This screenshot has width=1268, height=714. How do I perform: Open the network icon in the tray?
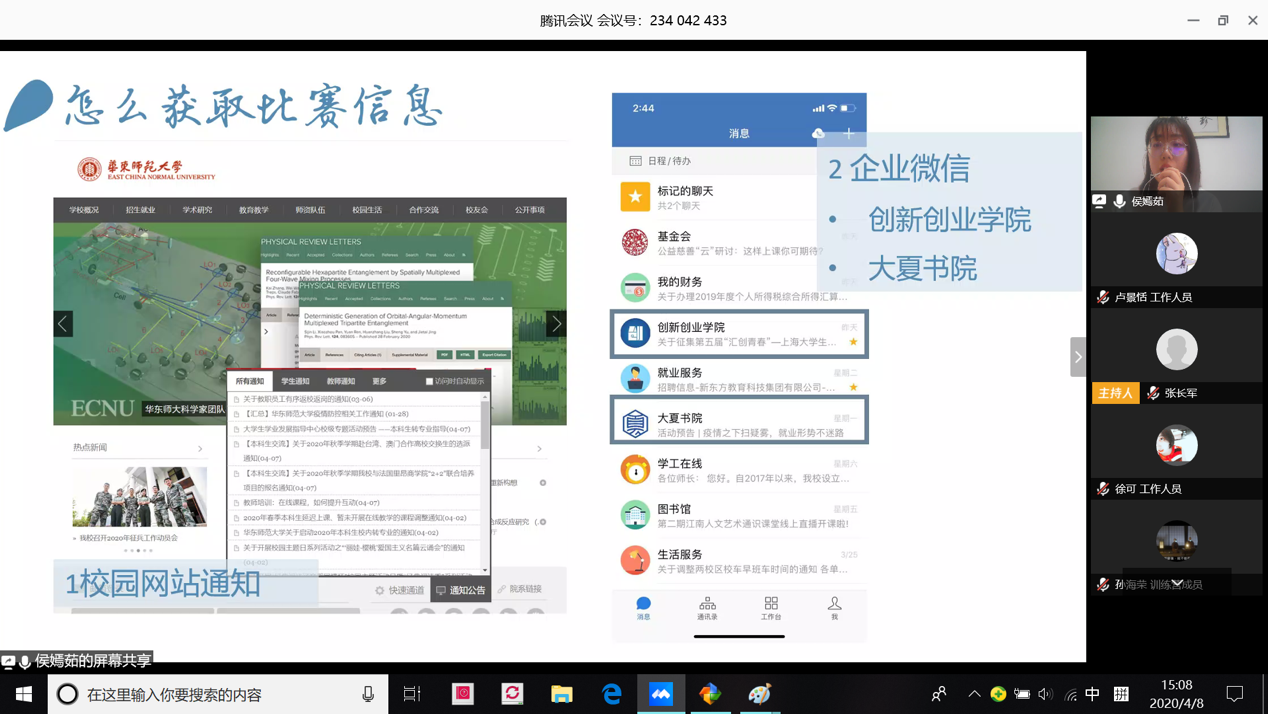[x=1070, y=693]
